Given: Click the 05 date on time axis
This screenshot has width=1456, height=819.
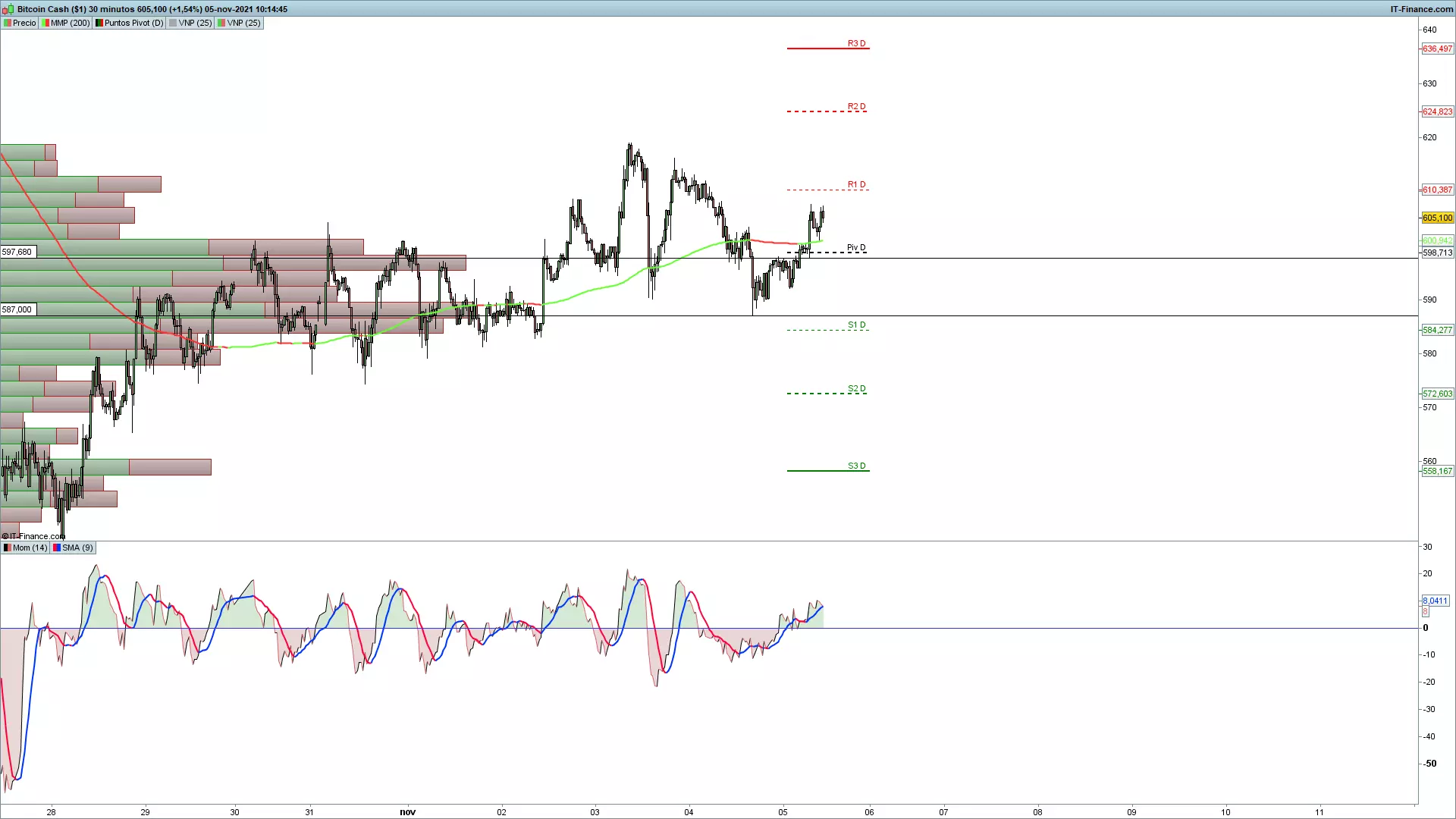Looking at the screenshot, I should (783, 811).
